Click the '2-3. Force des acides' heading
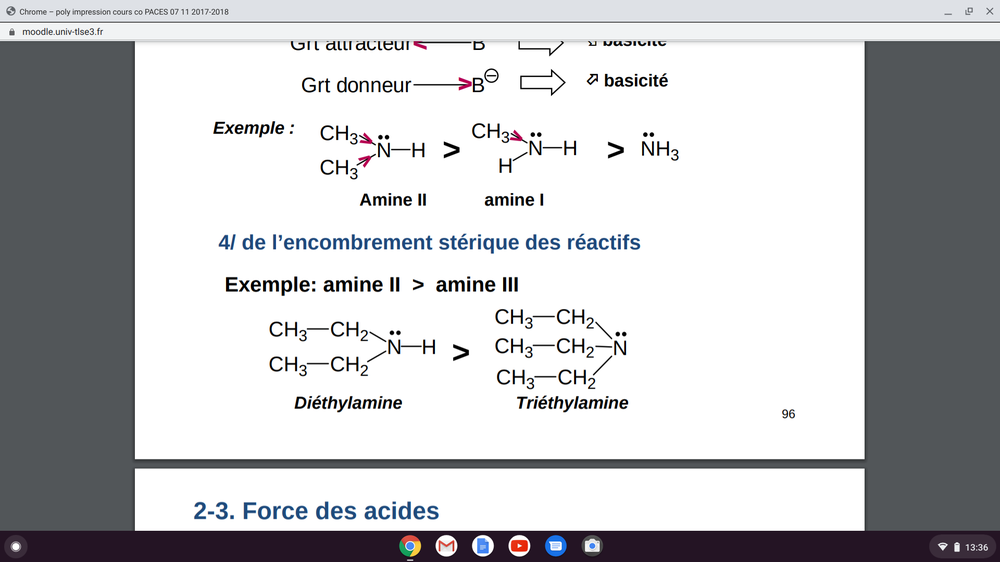 (x=316, y=511)
